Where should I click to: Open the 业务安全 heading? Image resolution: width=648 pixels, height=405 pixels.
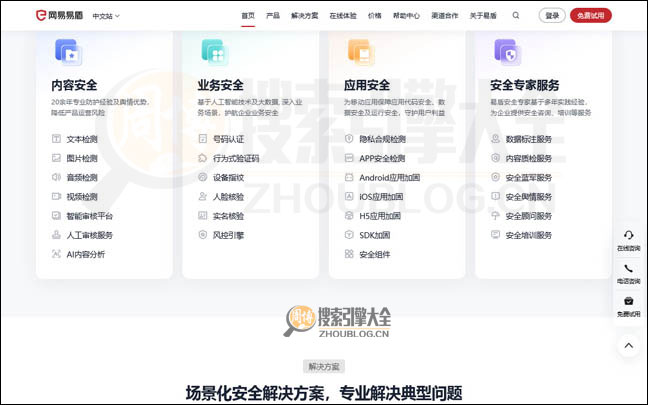[x=220, y=85]
